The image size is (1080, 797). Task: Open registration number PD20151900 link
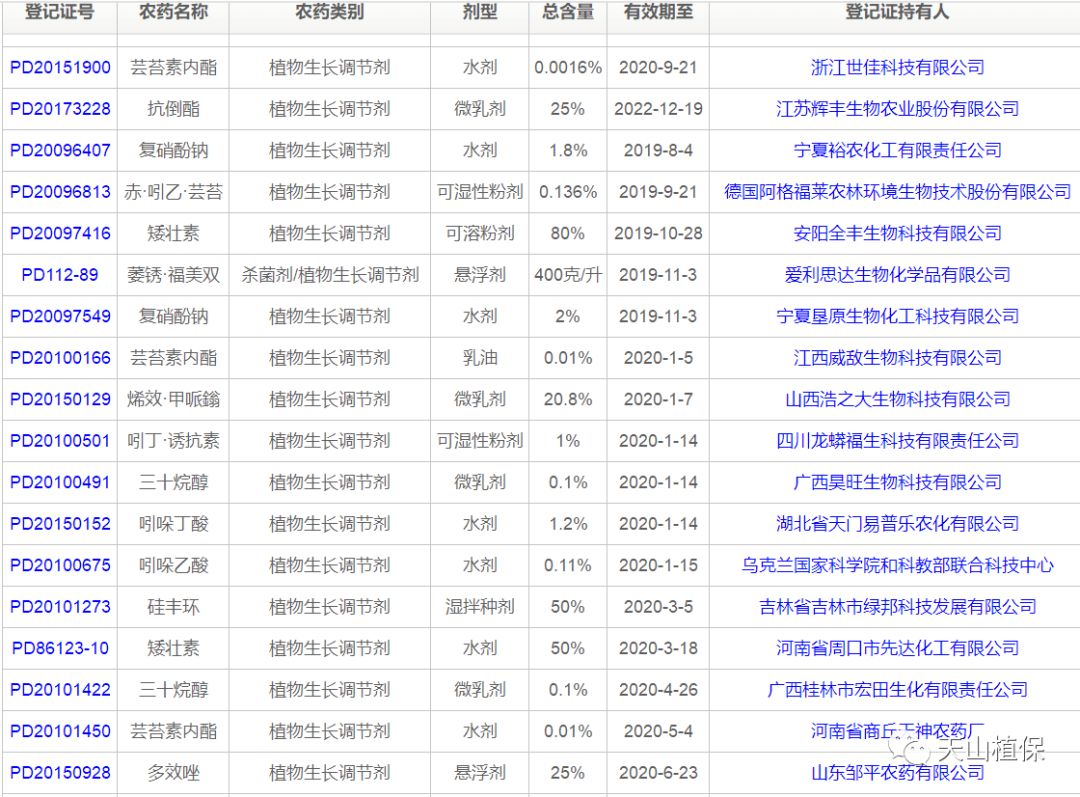pos(60,68)
